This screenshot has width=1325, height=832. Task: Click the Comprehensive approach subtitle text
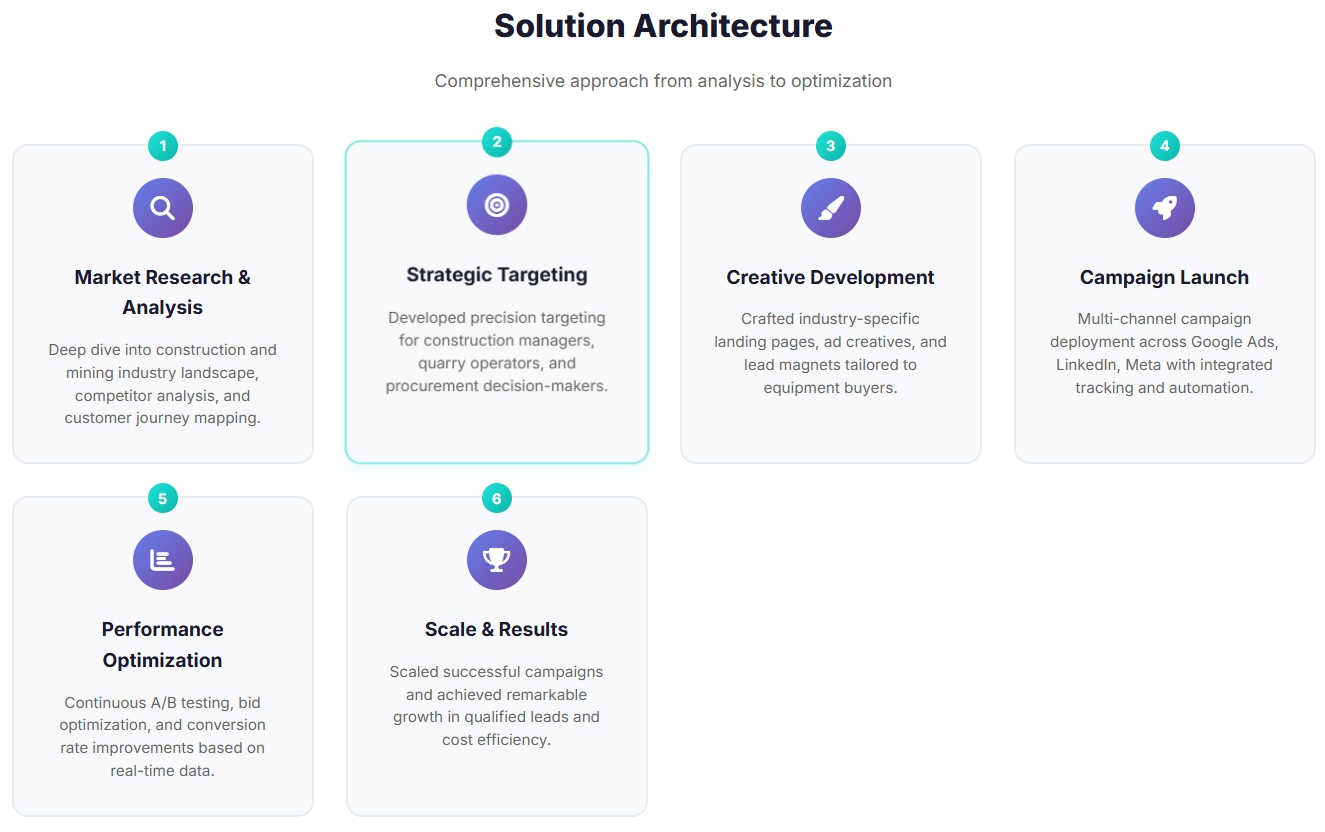(663, 81)
